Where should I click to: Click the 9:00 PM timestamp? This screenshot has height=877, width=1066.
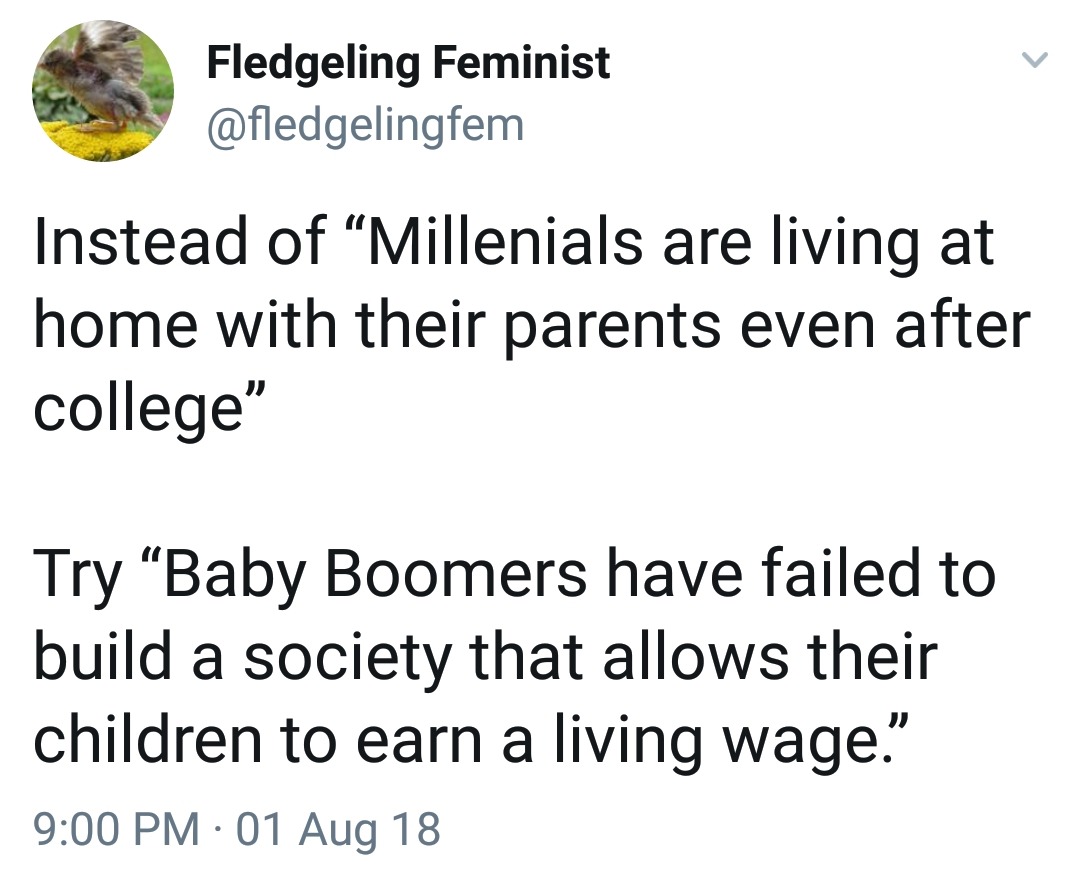(115, 829)
